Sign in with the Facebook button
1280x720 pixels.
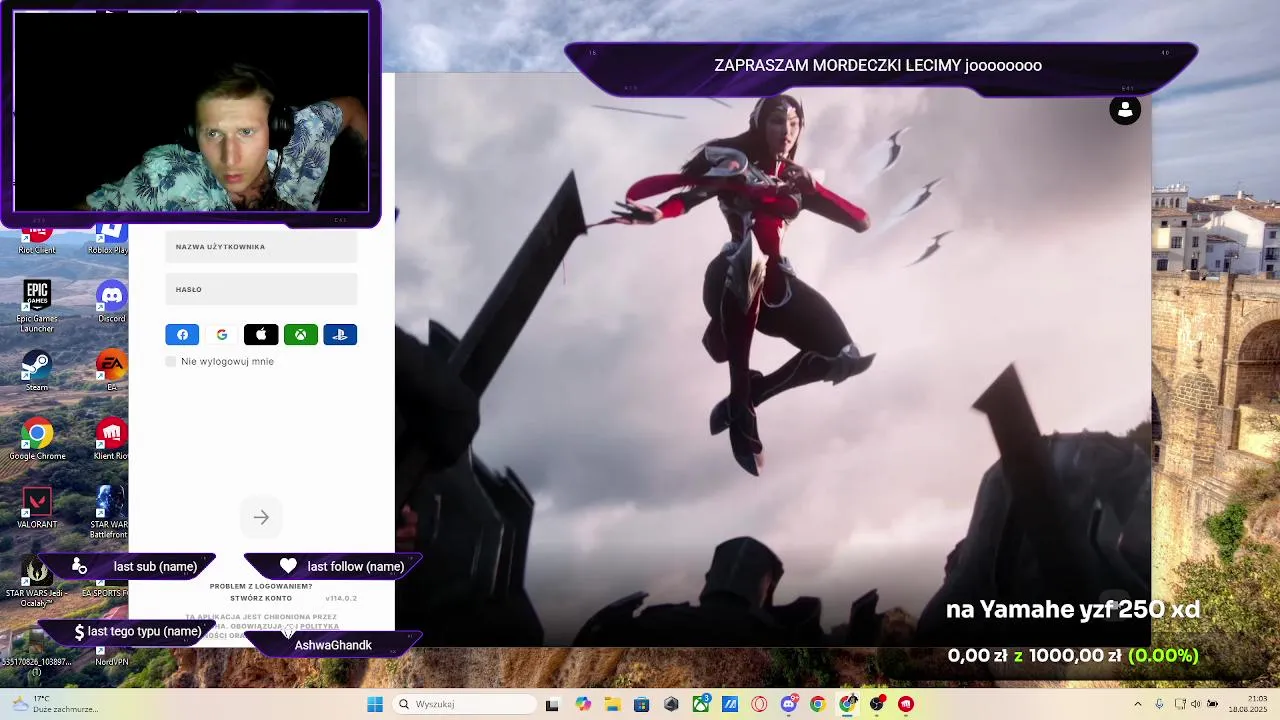click(182, 335)
